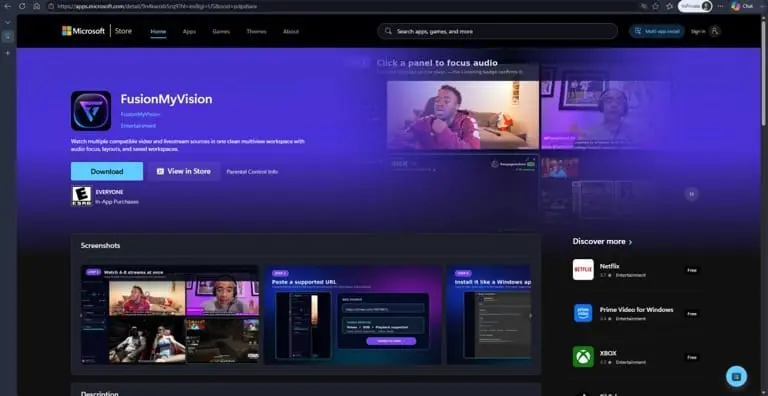The image size is (768, 396).
Task: Click the Free badge beside Netflix
Action: (692, 270)
